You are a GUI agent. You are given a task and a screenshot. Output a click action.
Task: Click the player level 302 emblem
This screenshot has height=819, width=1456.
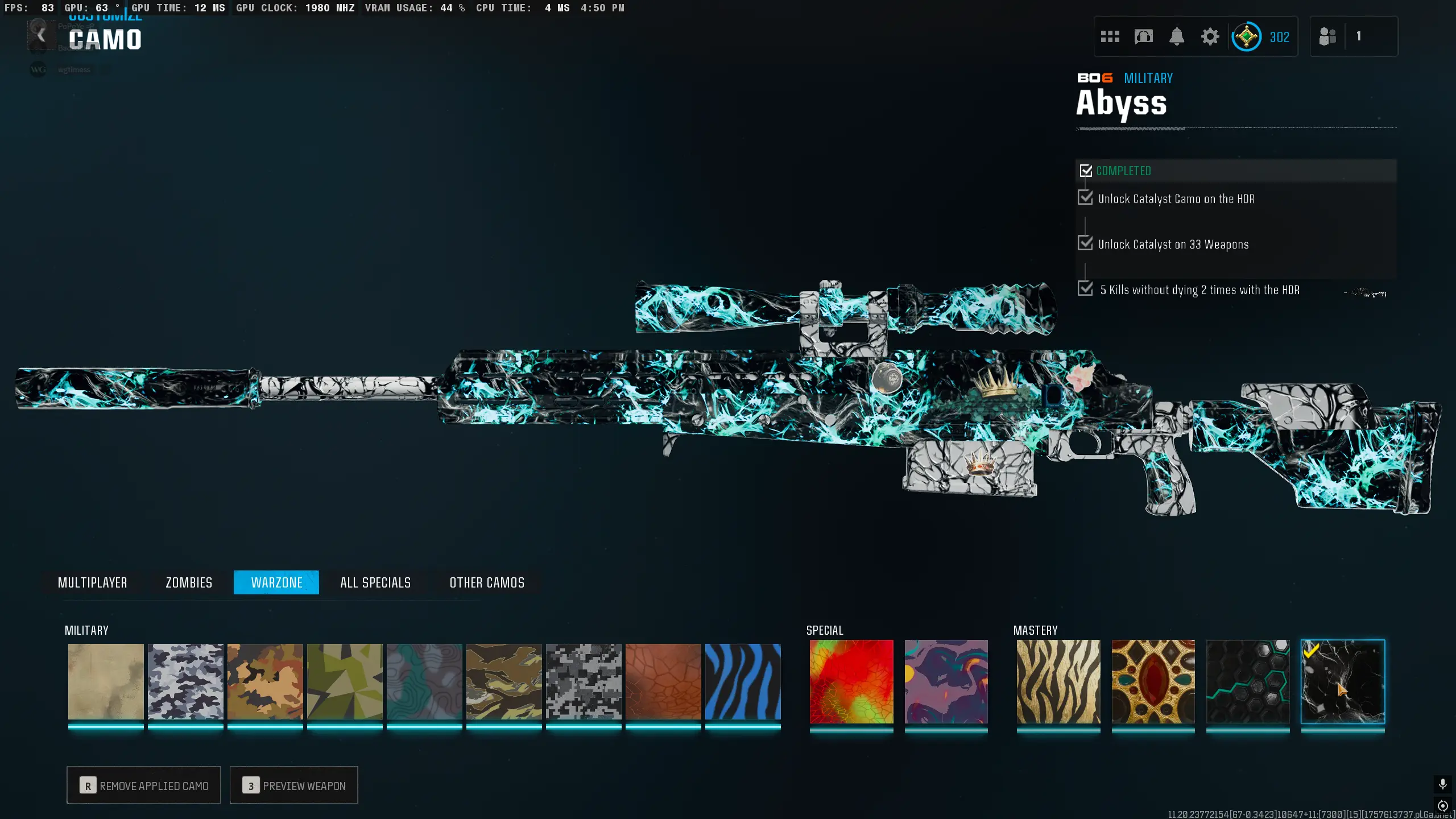1246,37
